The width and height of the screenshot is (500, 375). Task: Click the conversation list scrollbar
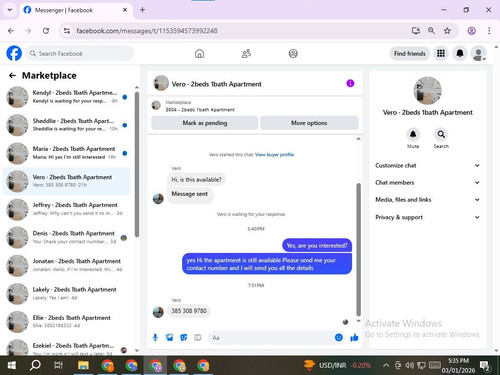[137, 164]
